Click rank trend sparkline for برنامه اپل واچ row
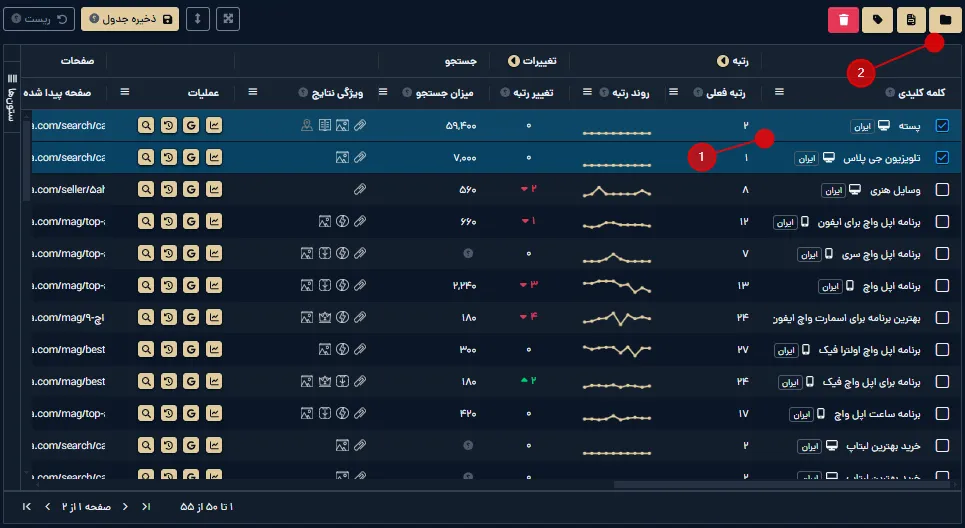This screenshot has height=528, width=965. 617,286
